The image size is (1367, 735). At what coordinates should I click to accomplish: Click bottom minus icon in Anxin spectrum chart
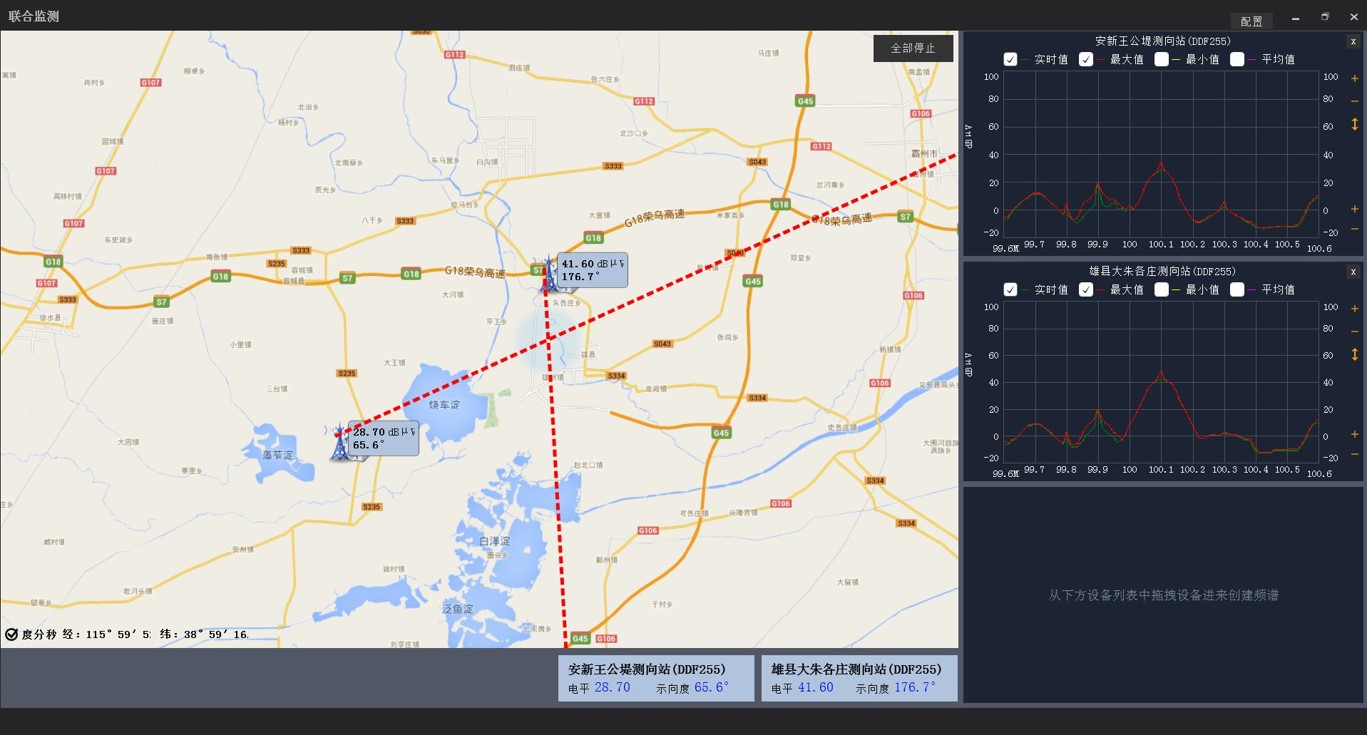1355,229
